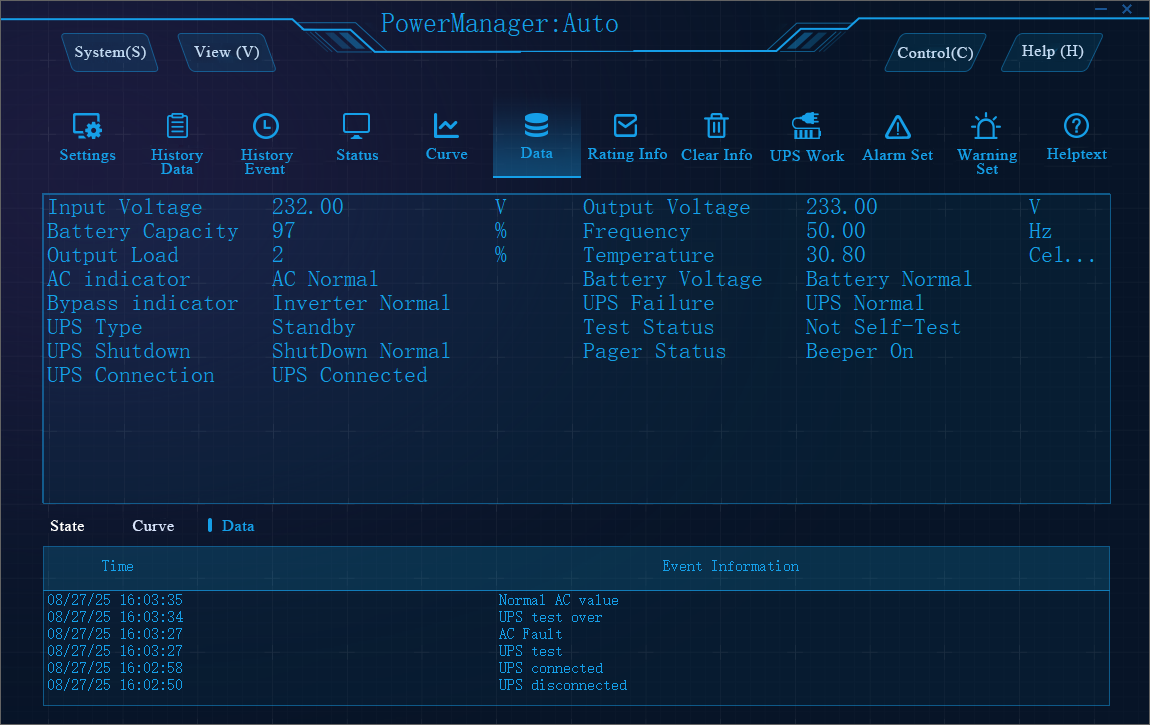Open the System(S) menu
Screen dimensions: 1150x725
coord(110,52)
